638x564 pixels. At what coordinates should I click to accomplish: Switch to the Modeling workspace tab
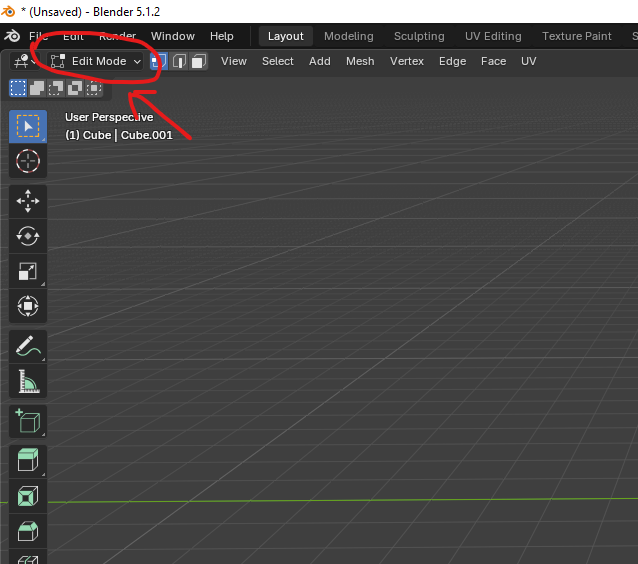[x=349, y=36]
